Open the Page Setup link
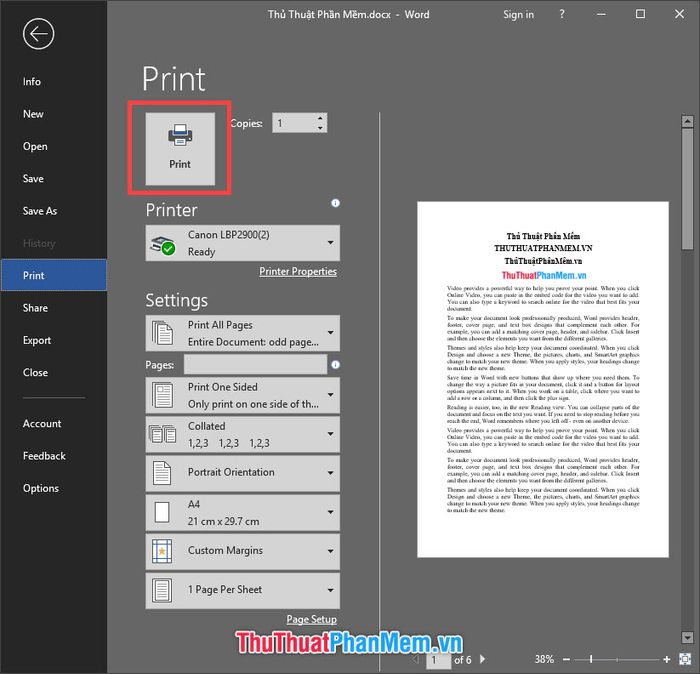This screenshot has width=700, height=674. pos(311,619)
